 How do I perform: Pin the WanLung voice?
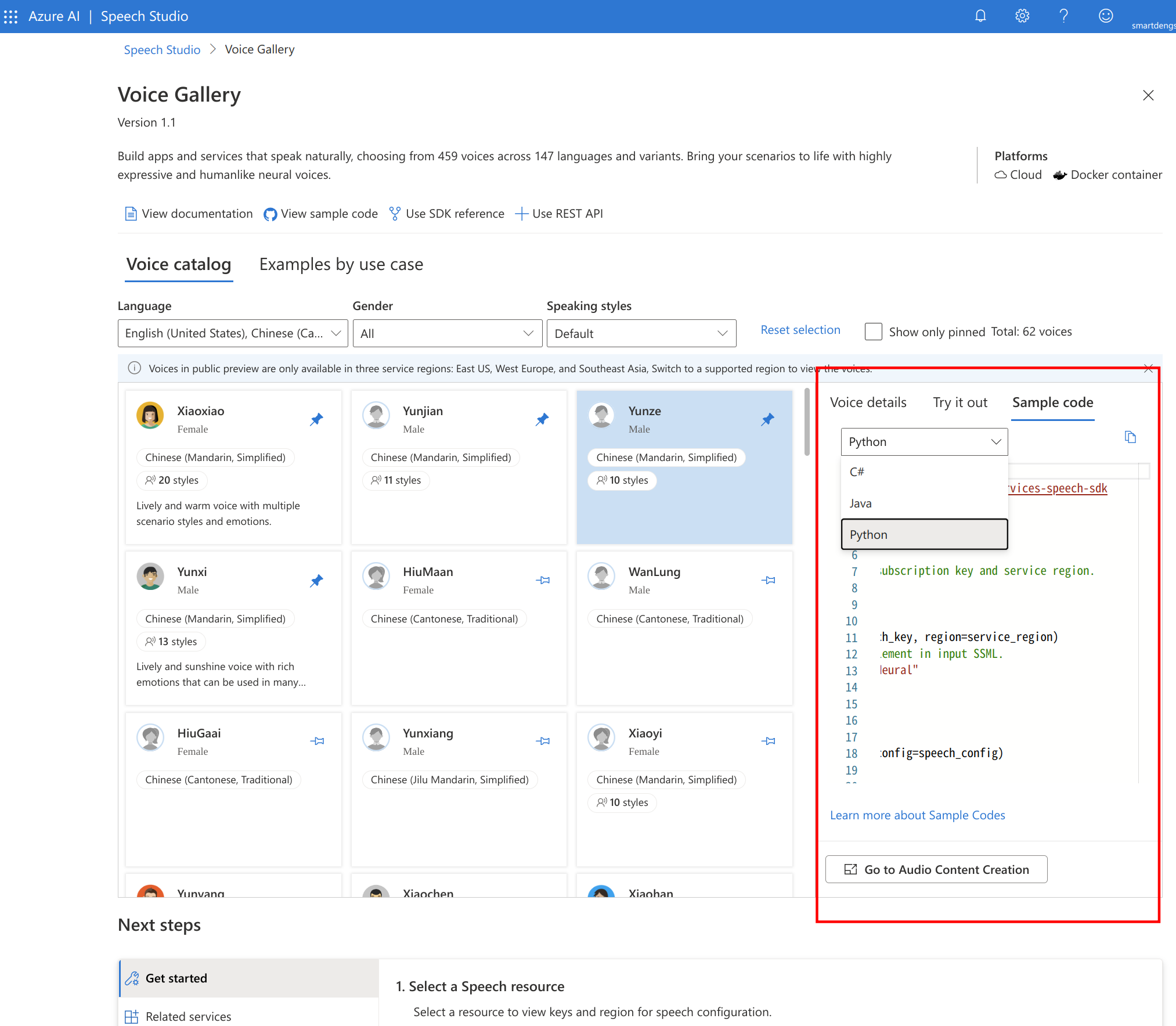(768, 580)
